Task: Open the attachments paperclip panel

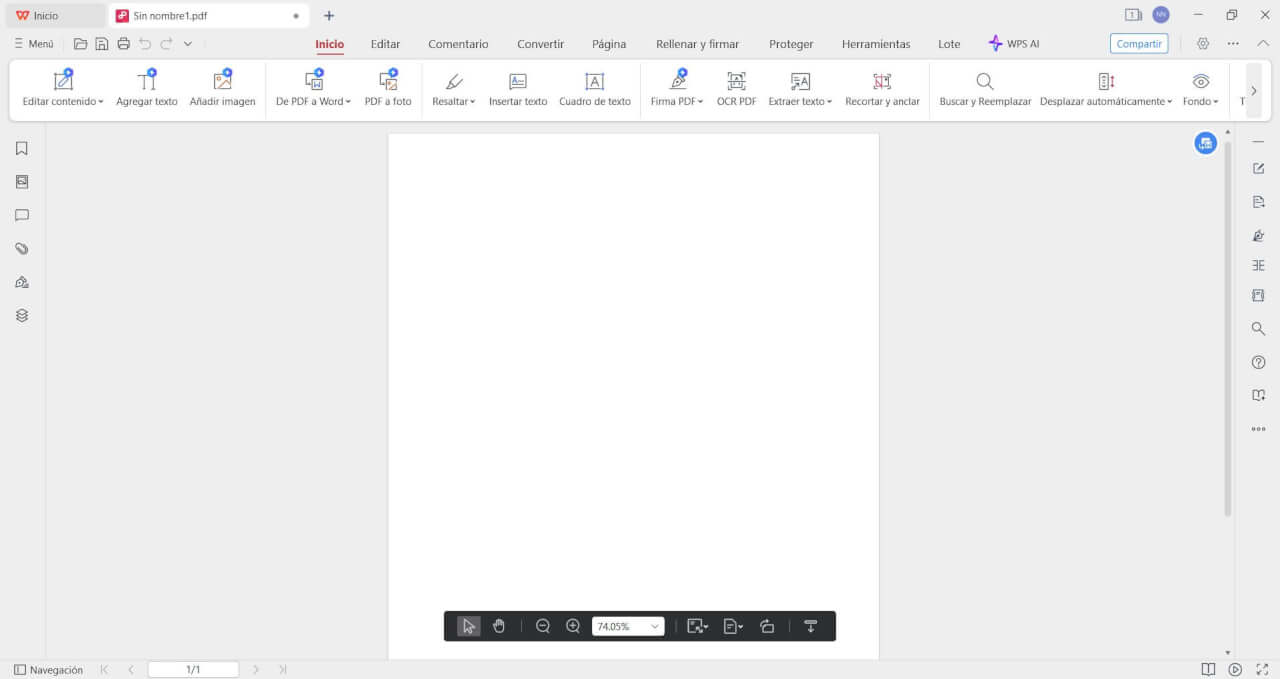Action: [22, 249]
